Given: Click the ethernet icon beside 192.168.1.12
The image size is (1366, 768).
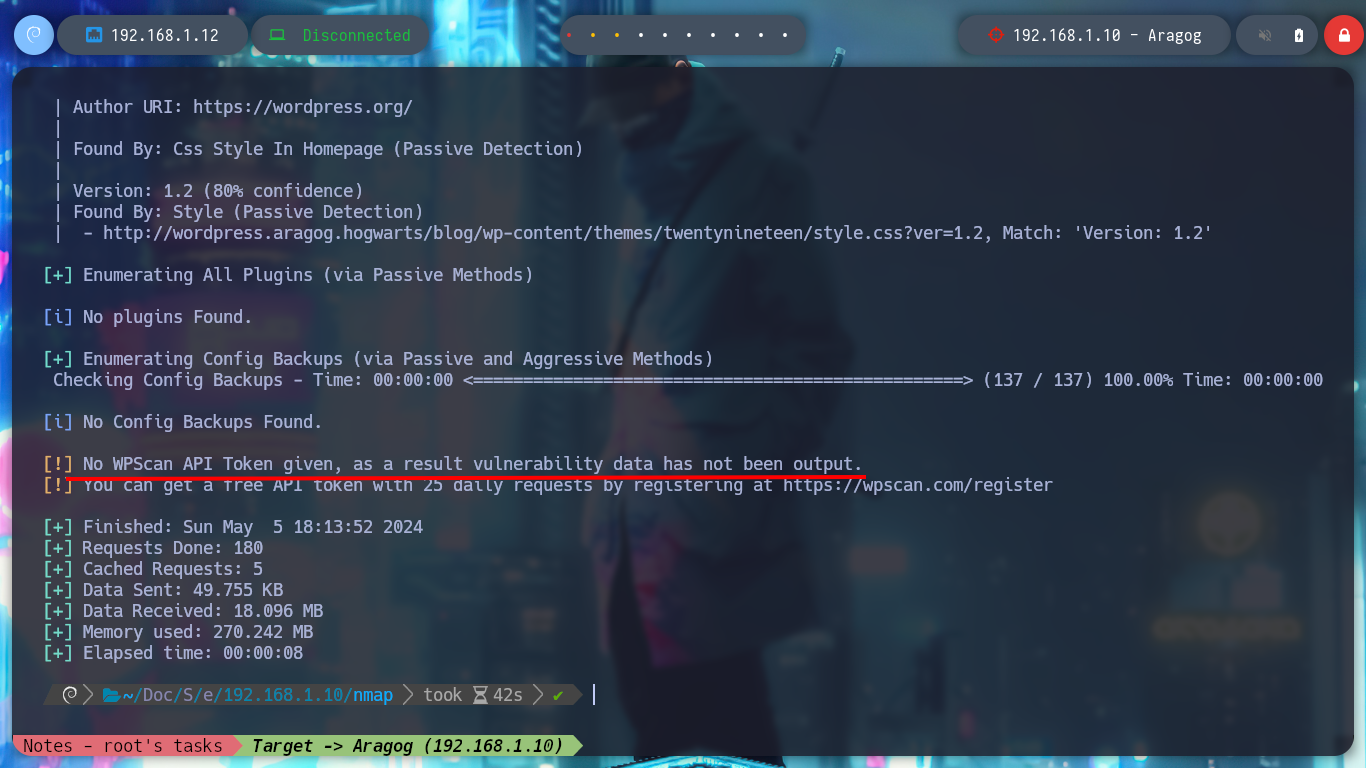Looking at the screenshot, I should click(x=94, y=35).
